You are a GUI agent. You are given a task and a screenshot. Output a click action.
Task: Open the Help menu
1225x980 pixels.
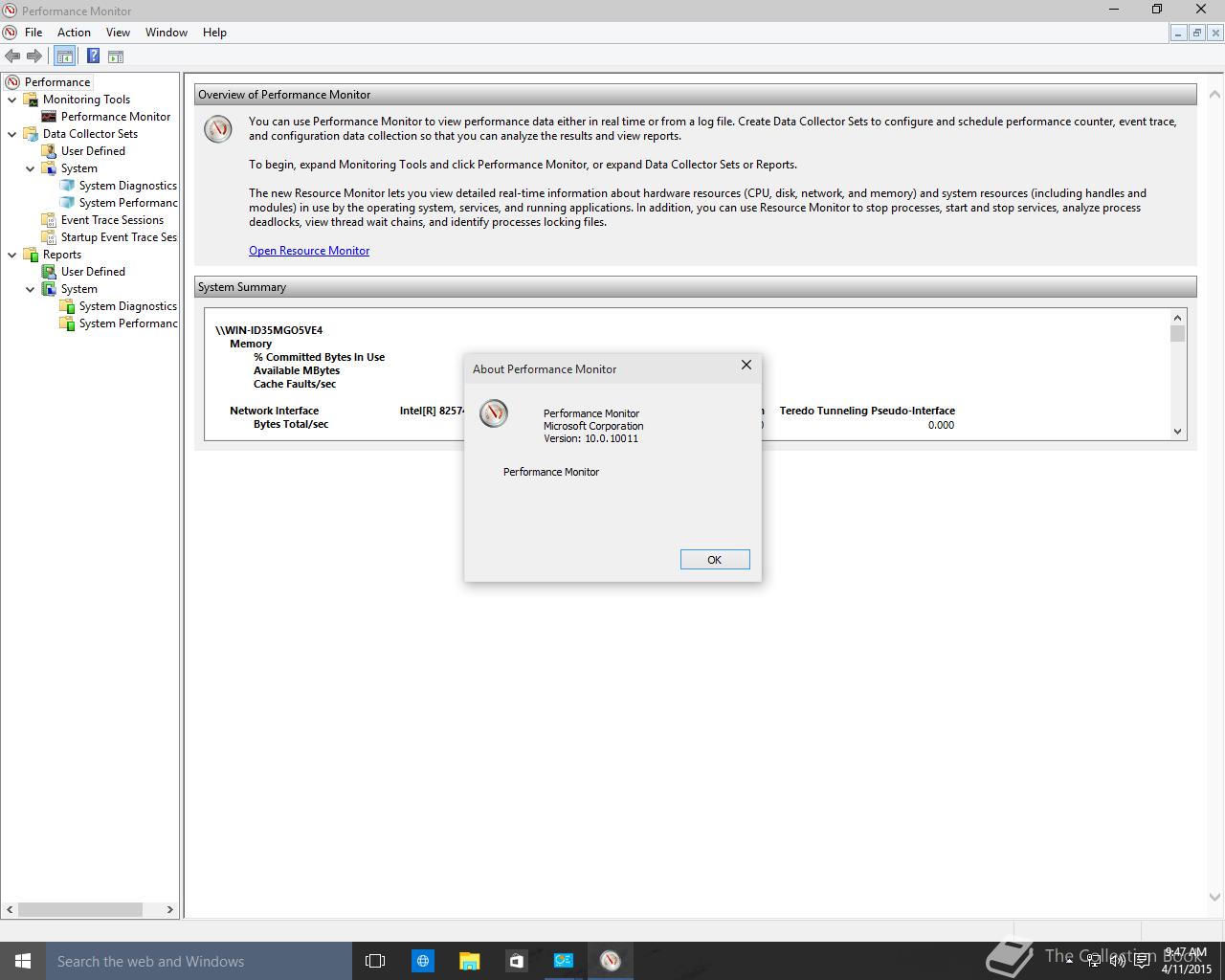pyautogui.click(x=214, y=33)
